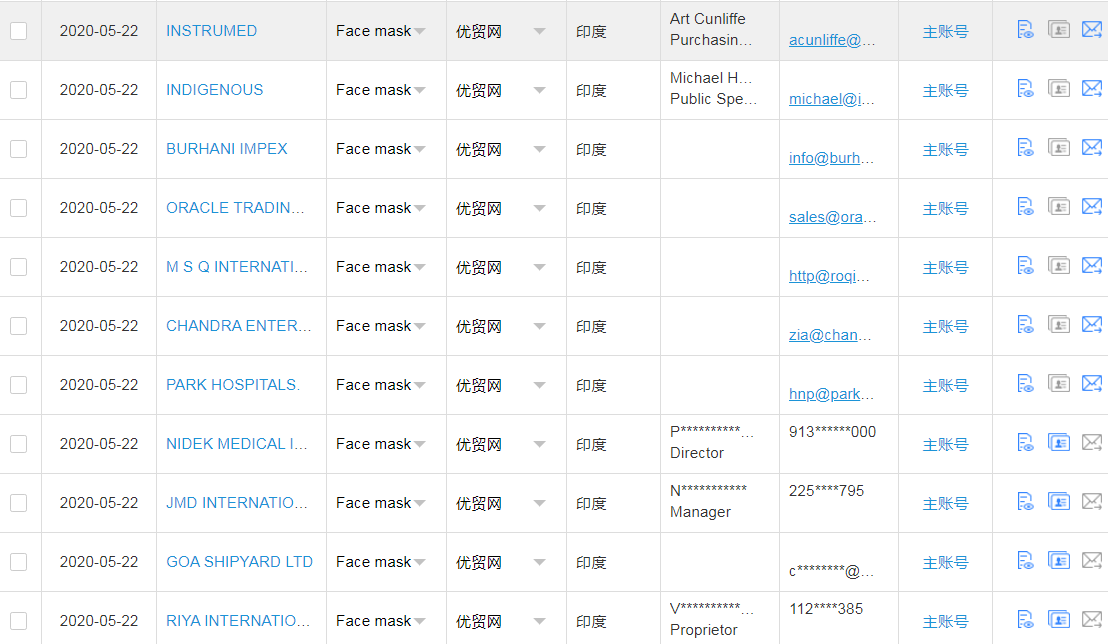Open contact card icon for CHANDRA ENTER row
This screenshot has height=644, width=1108.
(x=1059, y=324)
